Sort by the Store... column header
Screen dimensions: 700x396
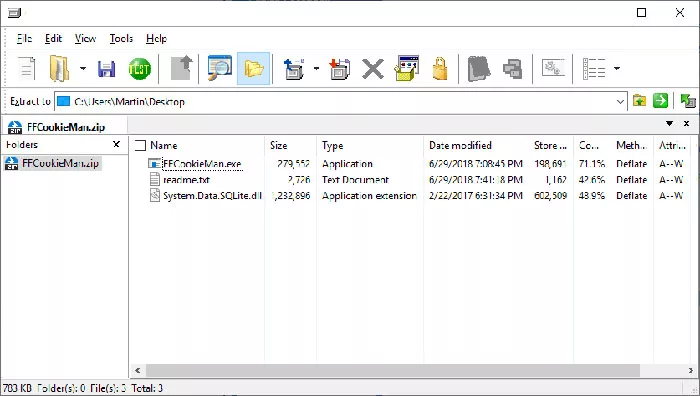[x=550, y=146]
